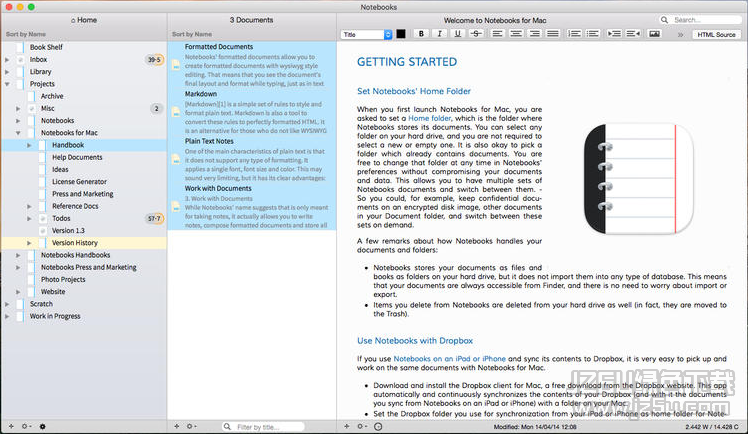The image size is (748, 434).
Task: Toggle the checkbox icon beside Misc
Action: point(31,108)
